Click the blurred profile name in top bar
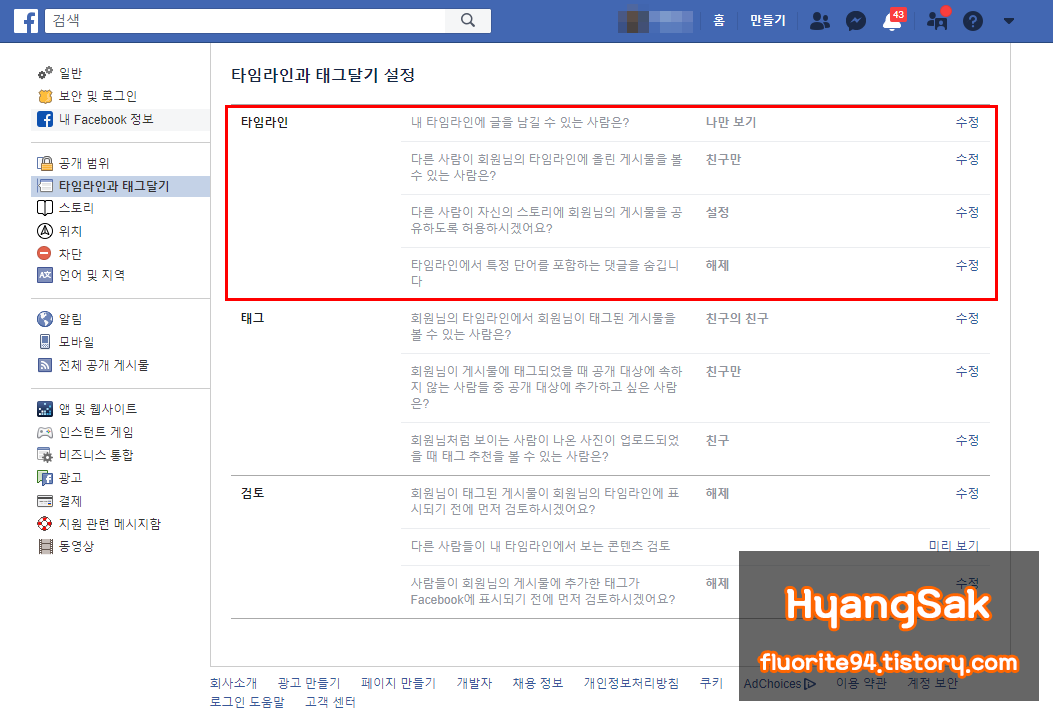 click(x=655, y=21)
